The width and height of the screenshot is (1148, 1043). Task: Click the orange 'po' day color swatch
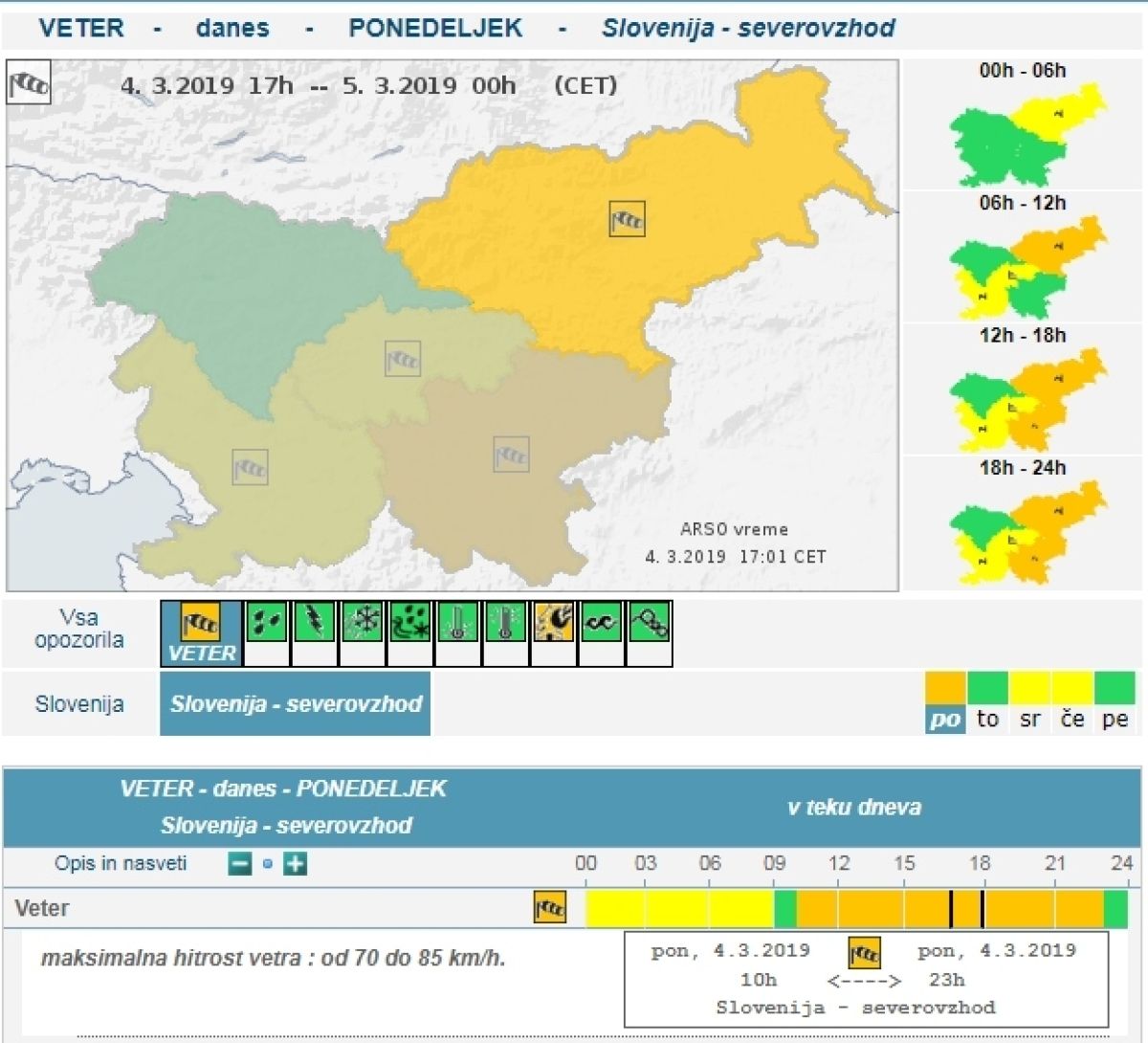(945, 688)
